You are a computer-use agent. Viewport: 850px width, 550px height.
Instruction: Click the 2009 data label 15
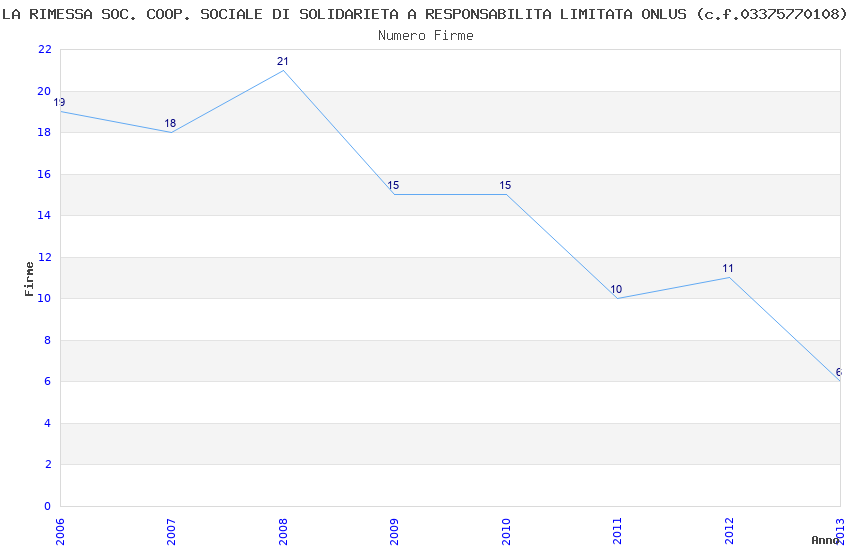[393, 185]
